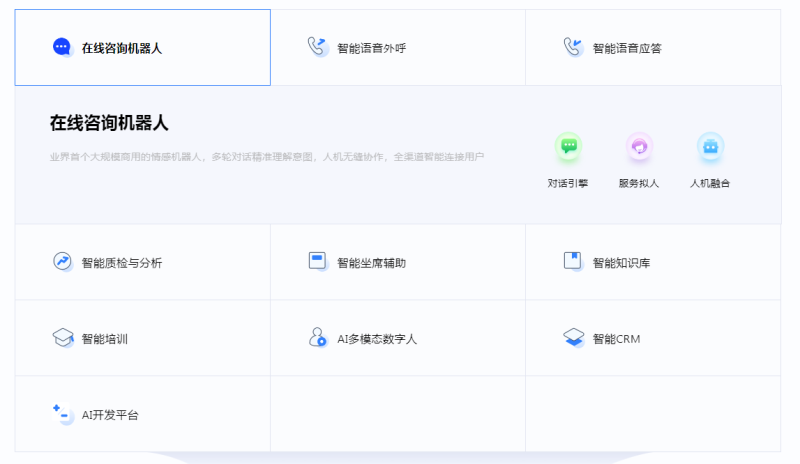
Task: Open the 对话引擎 text link
Action: coord(568,184)
